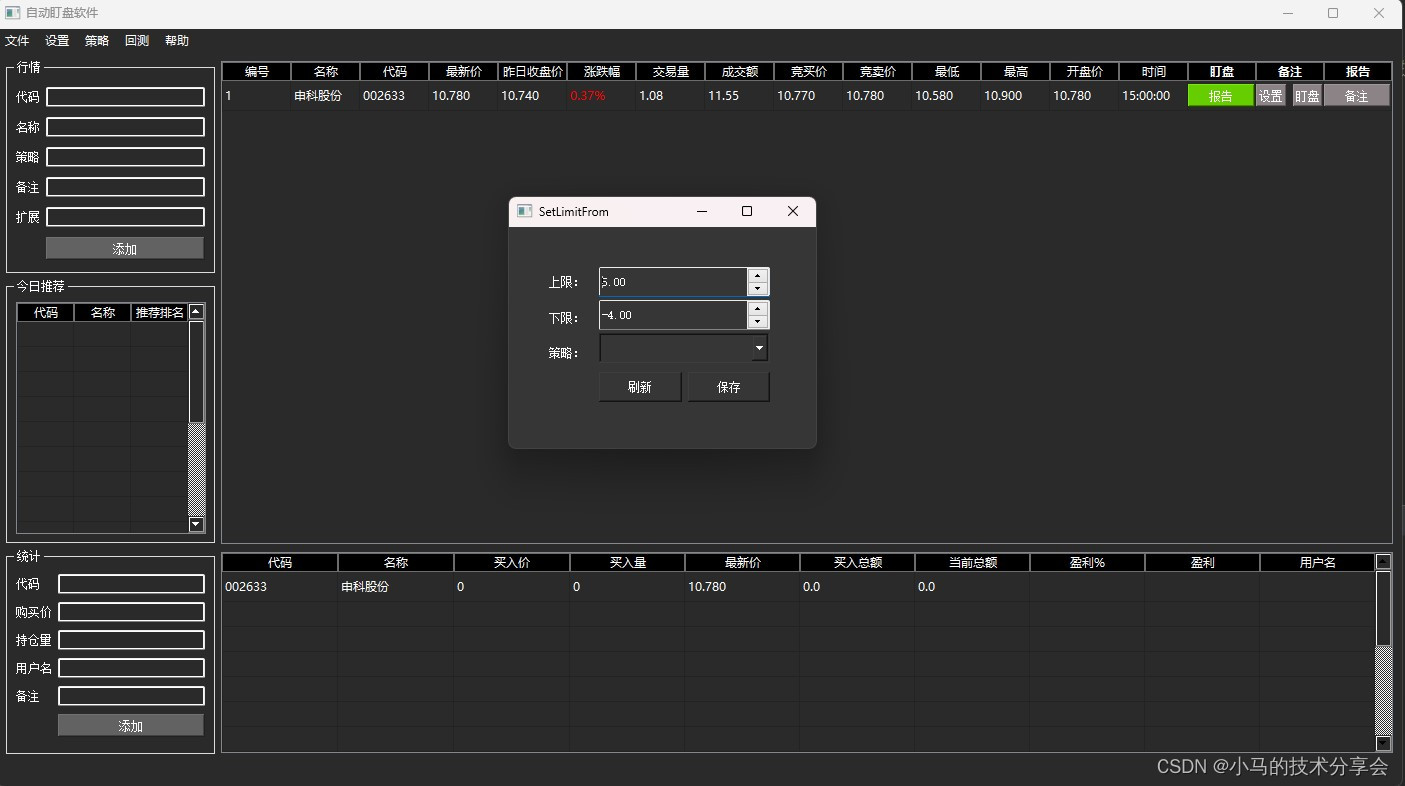Click scroll up arrow in 今日推荐 list
This screenshot has width=1405, height=786.
pos(196,312)
